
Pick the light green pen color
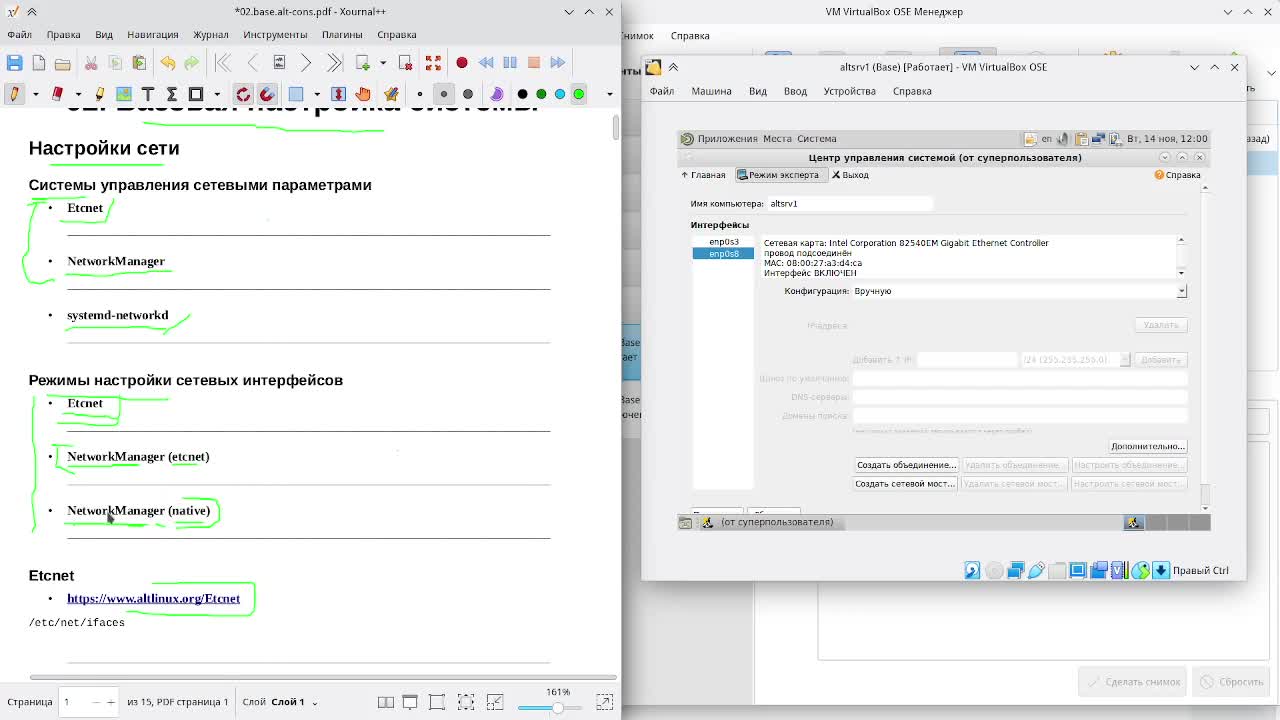click(578, 94)
